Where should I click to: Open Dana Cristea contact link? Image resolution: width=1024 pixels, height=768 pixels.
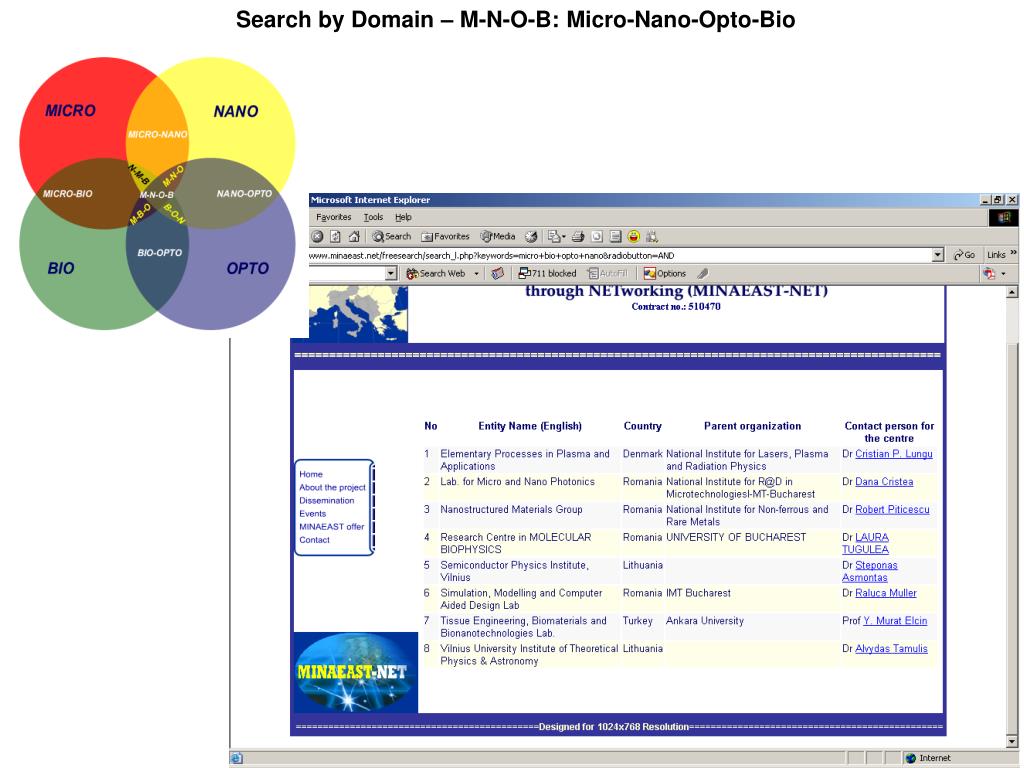click(884, 482)
